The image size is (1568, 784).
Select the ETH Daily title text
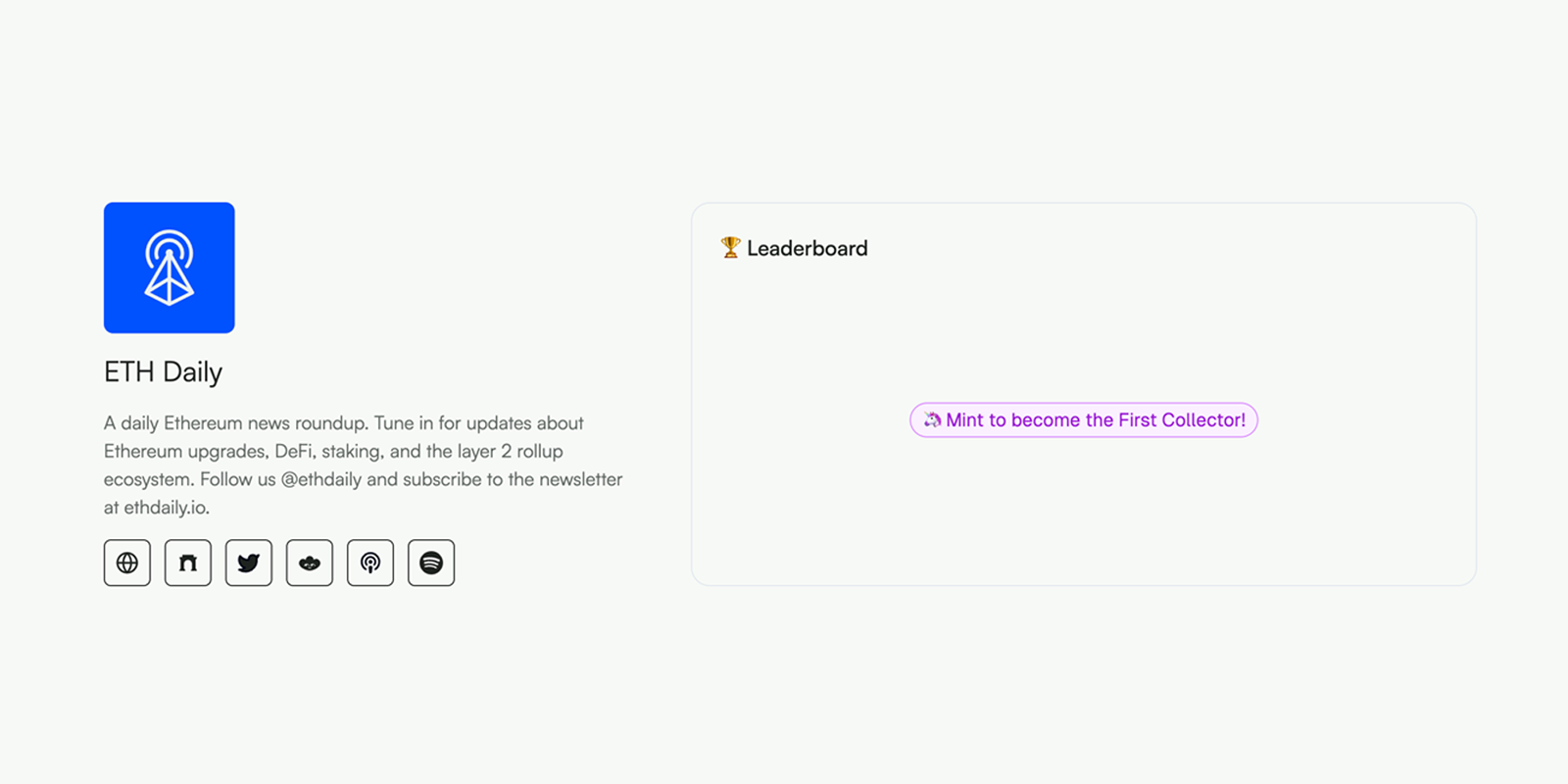point(163,372)
